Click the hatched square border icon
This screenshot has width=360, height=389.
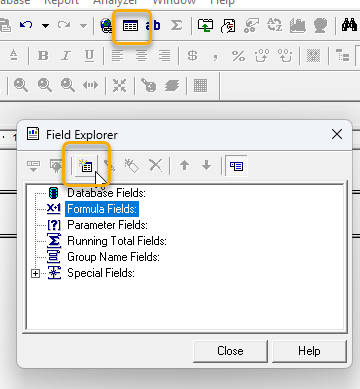tap(313, 56)
